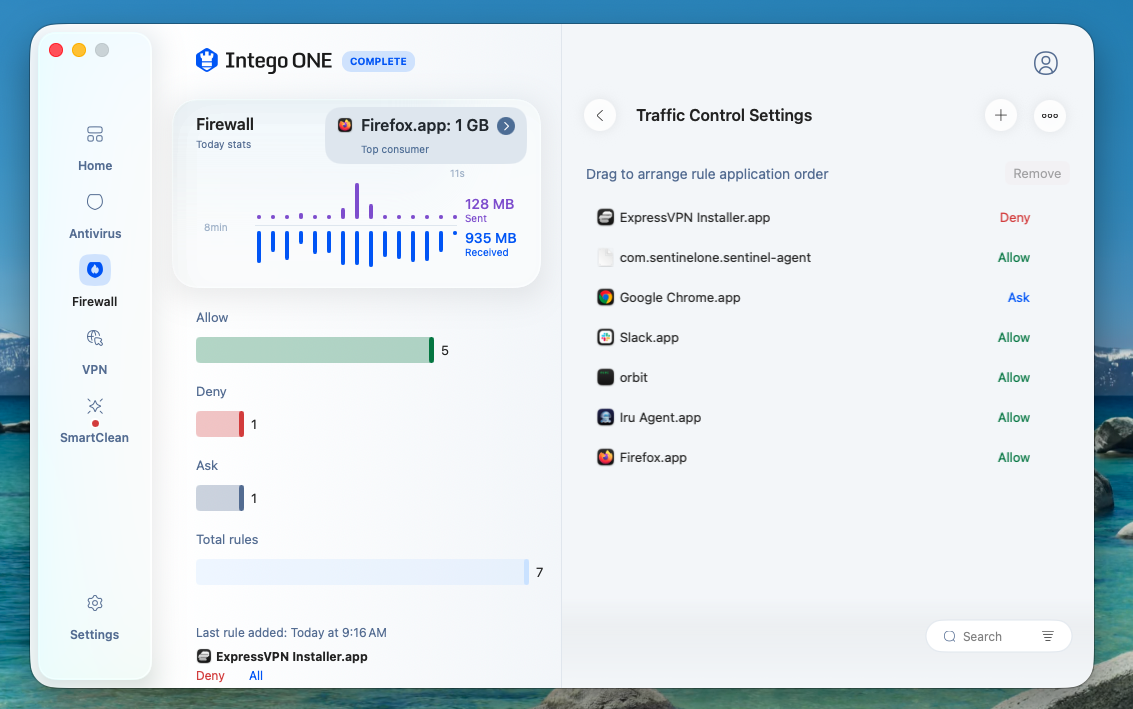Image resolution: width=1133 pixels, height=709 pixels.
Task: Click Firefox.app: 1 GB top consumer text
Action: tap(425, 125)
